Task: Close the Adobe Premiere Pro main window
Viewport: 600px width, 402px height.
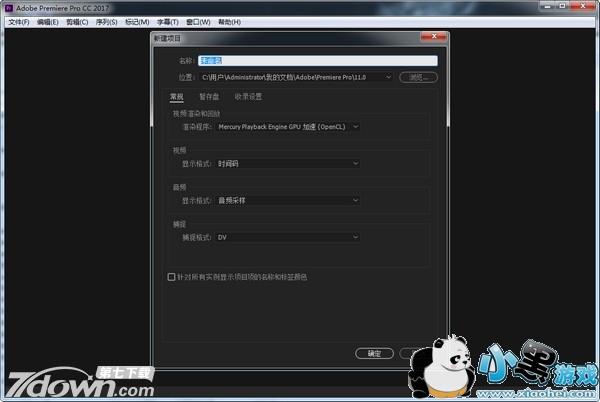Action: click(583, 6)
